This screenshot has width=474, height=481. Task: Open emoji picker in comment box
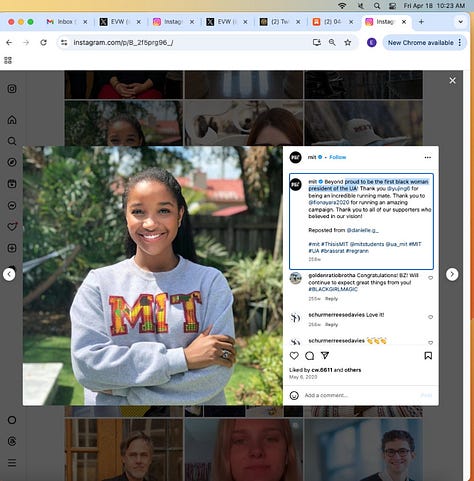[x=294, y=395]
